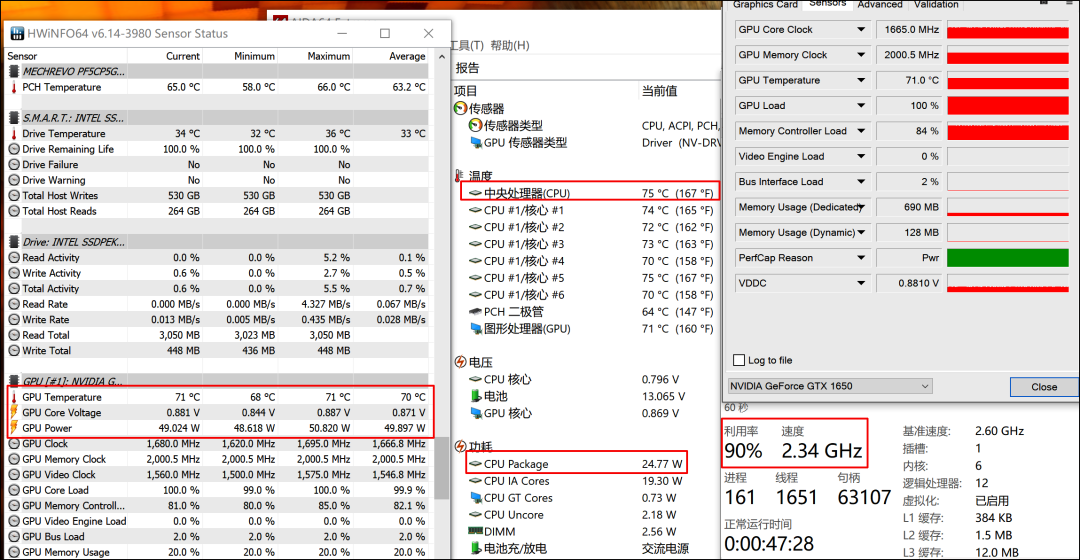Open the NVIDIA GeForce GTX 1650 selector
Screen dimensions: 1080x560
830,386
